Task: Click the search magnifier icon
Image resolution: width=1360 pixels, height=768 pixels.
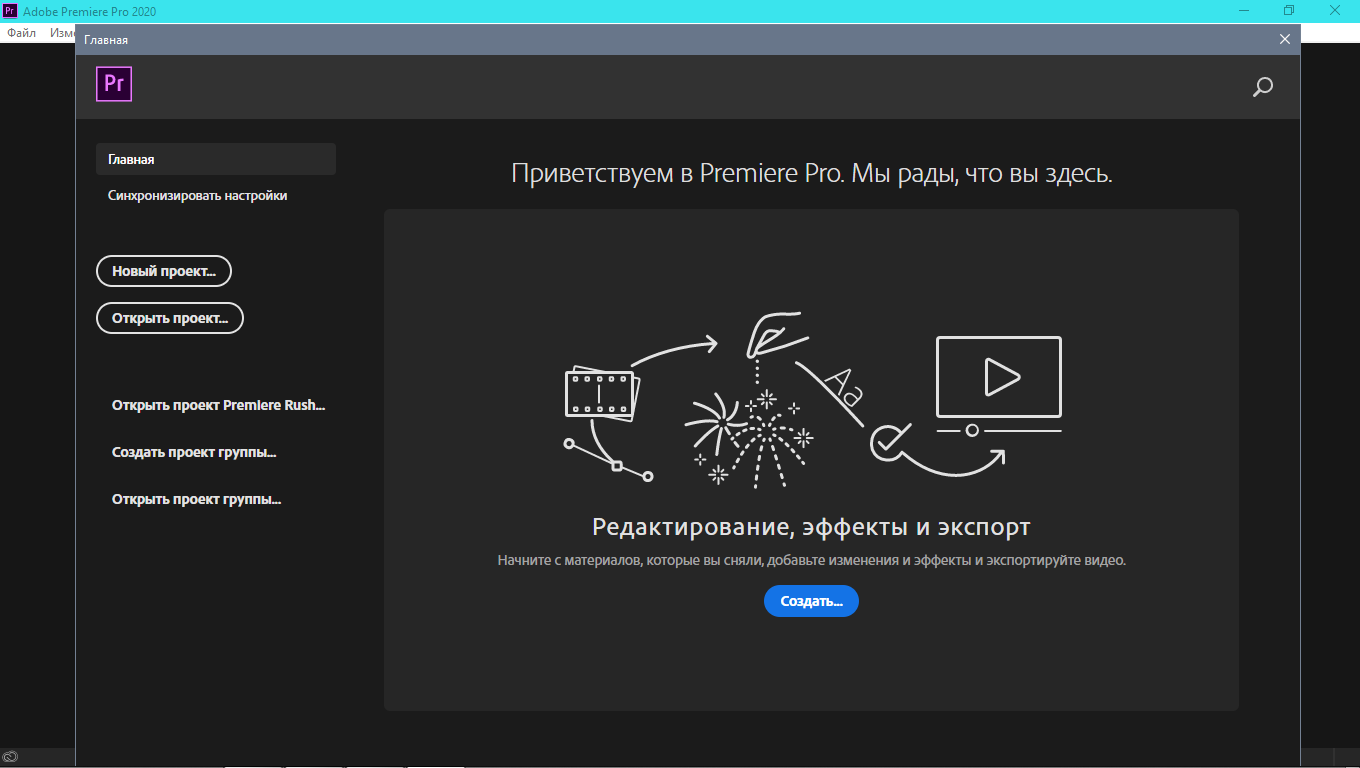Action: (x=1263, y=87)
